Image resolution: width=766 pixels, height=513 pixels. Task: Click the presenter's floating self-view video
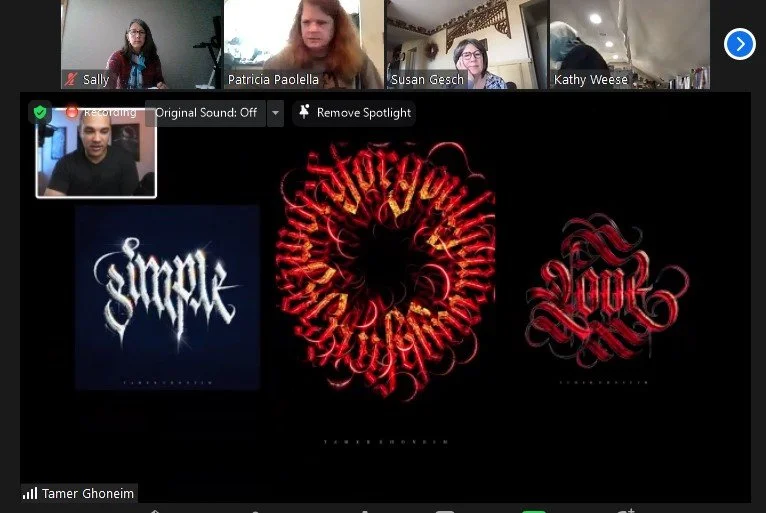pos(96,153)
